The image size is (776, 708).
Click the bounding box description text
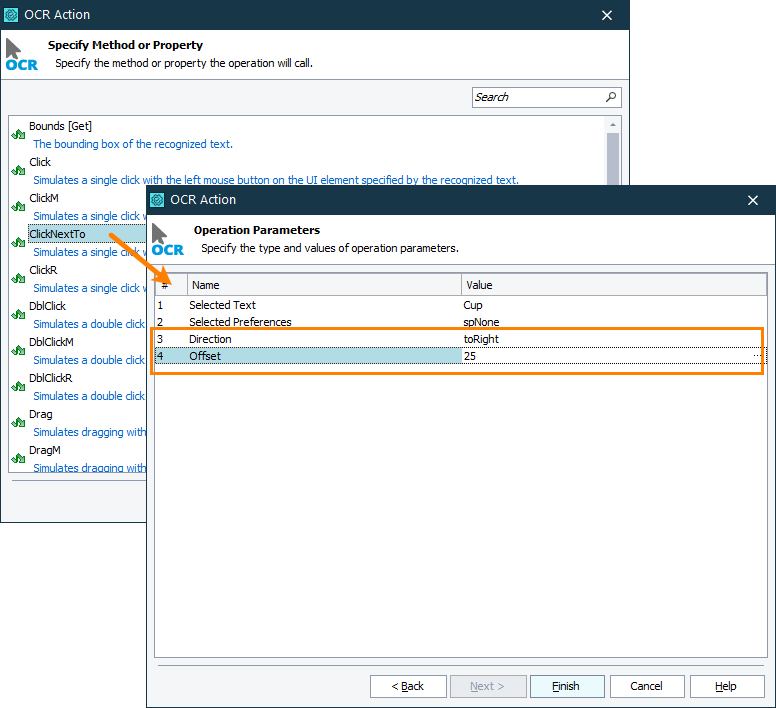tap(133, 144)
